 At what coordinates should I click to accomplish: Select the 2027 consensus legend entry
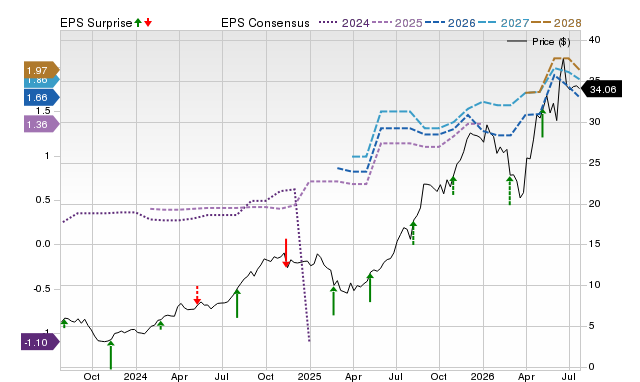pyautogui.click(x=503, y=23)
